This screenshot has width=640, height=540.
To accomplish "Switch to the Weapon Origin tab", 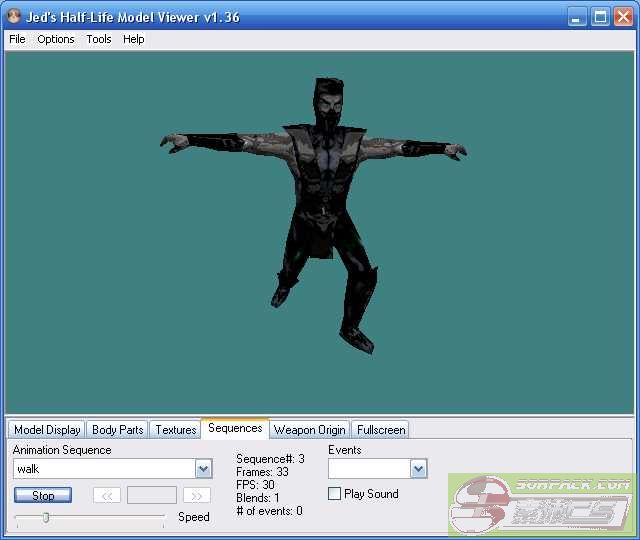I will coord(309,430).
